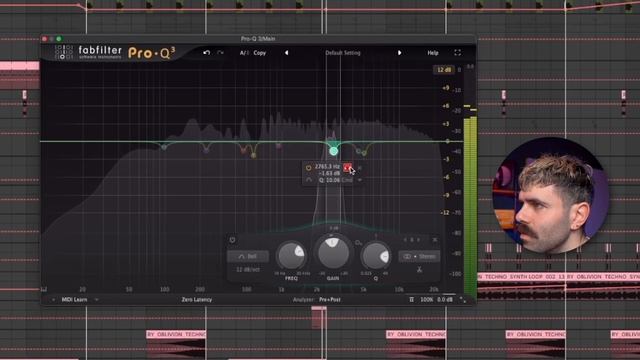Open the Default Setting preset menu

(x=343, y=53)
